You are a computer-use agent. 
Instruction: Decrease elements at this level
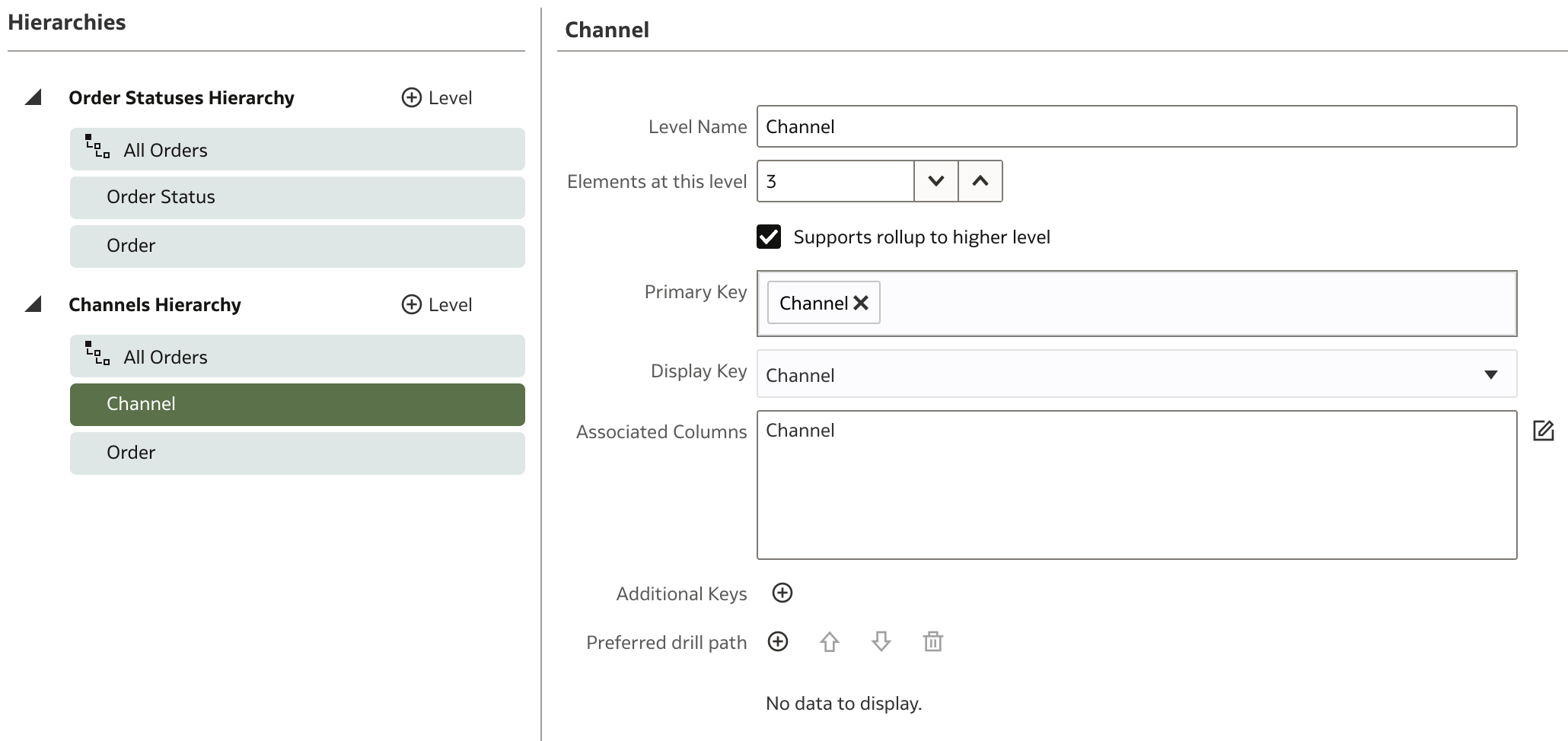click(936, 181)
